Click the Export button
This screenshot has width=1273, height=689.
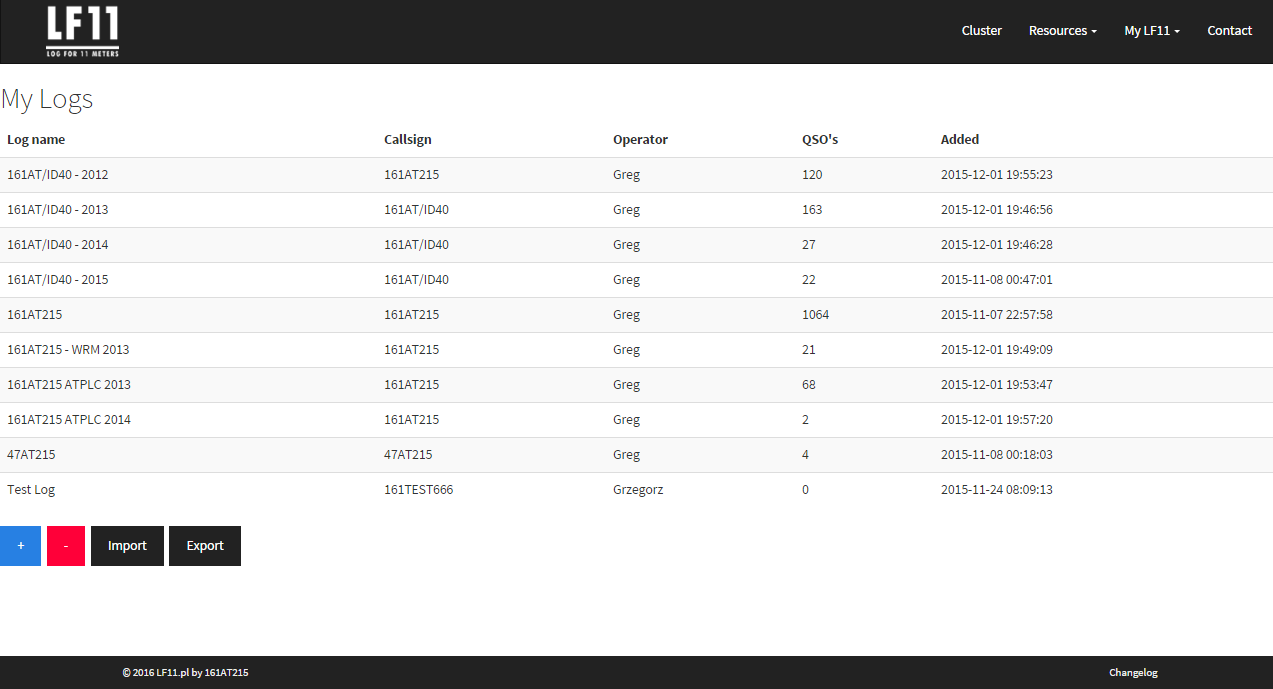pos(205,546)
